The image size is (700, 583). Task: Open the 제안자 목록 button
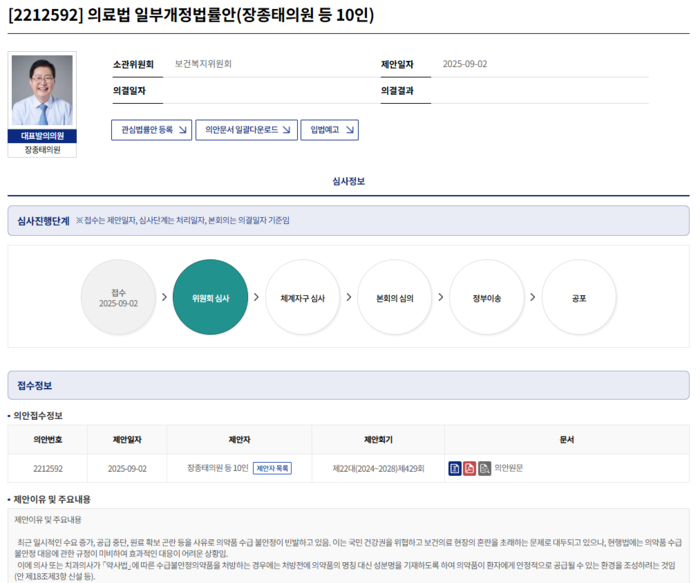point(272,468)
